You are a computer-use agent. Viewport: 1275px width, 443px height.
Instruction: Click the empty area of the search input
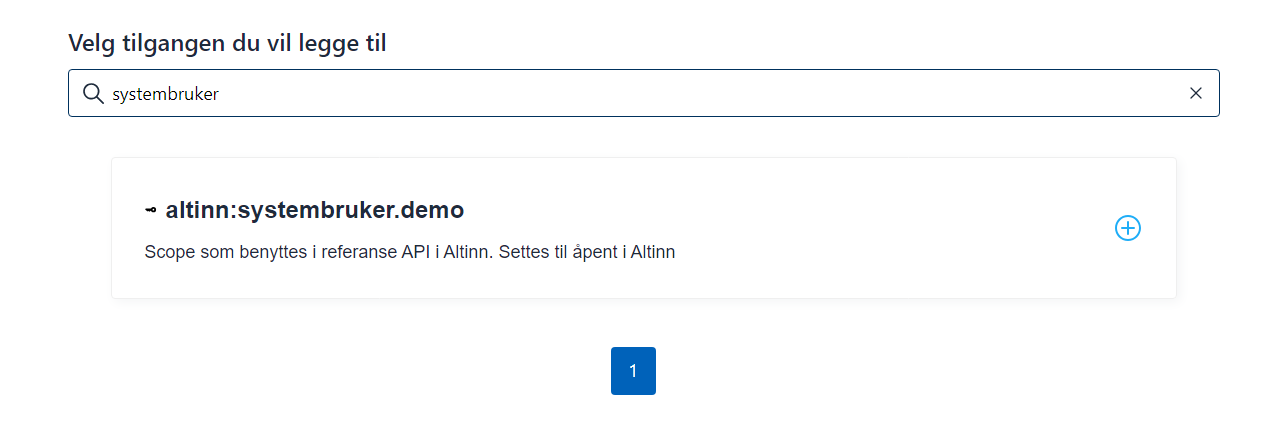tap(700, 93)
